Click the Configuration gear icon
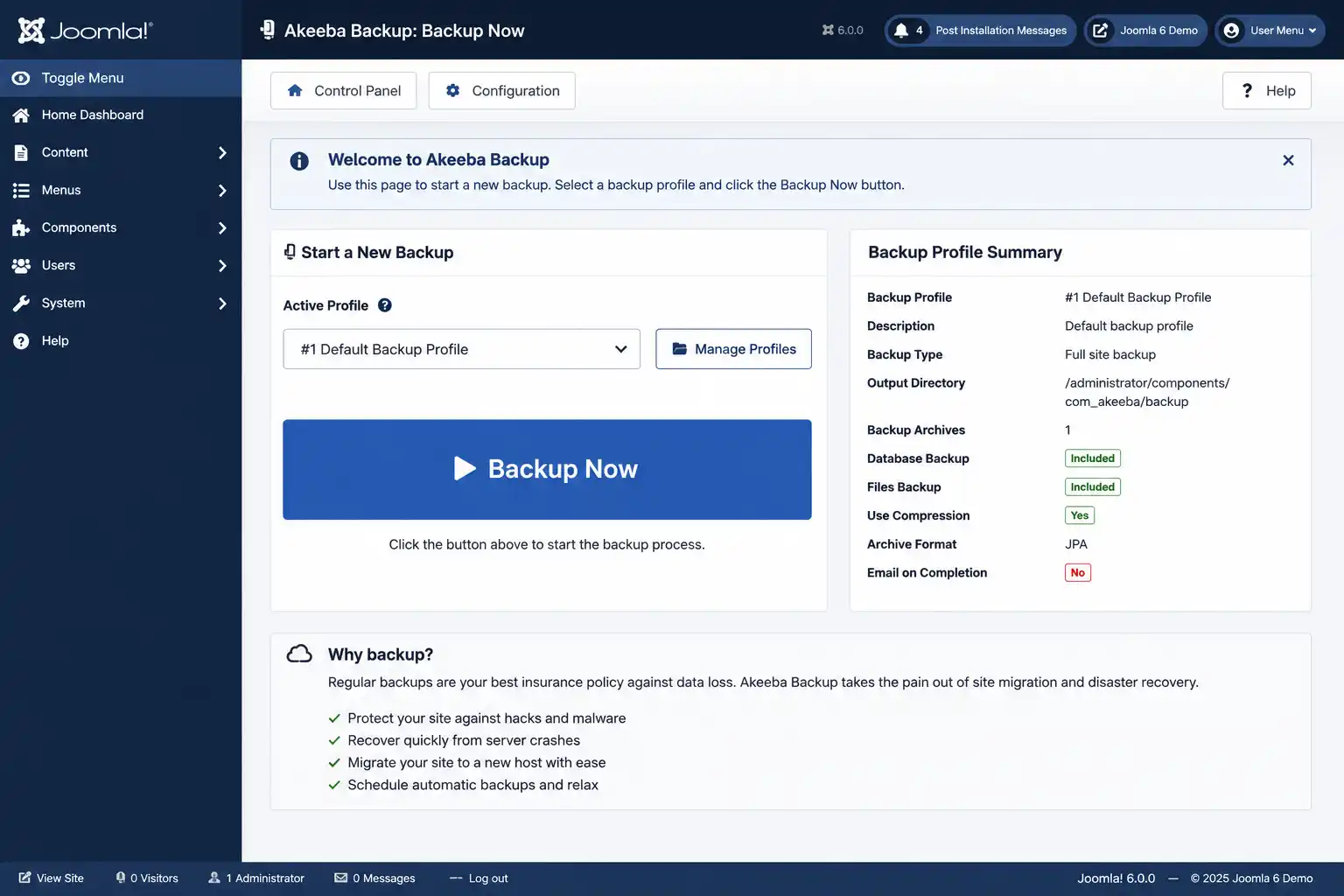Viewport: 1344px width, 896px height. pyautogui.click(x=452, y=90)
